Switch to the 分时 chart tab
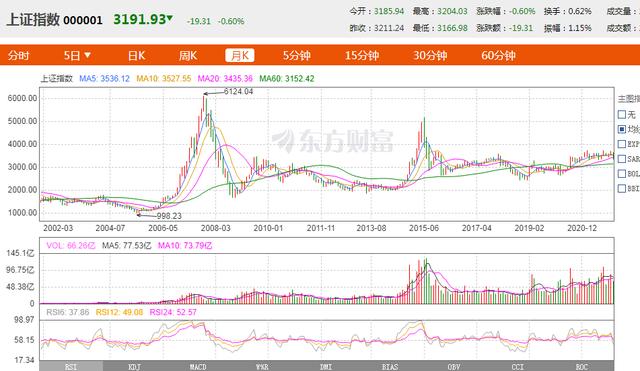This screenshot has height=371, width=640. 18,56
